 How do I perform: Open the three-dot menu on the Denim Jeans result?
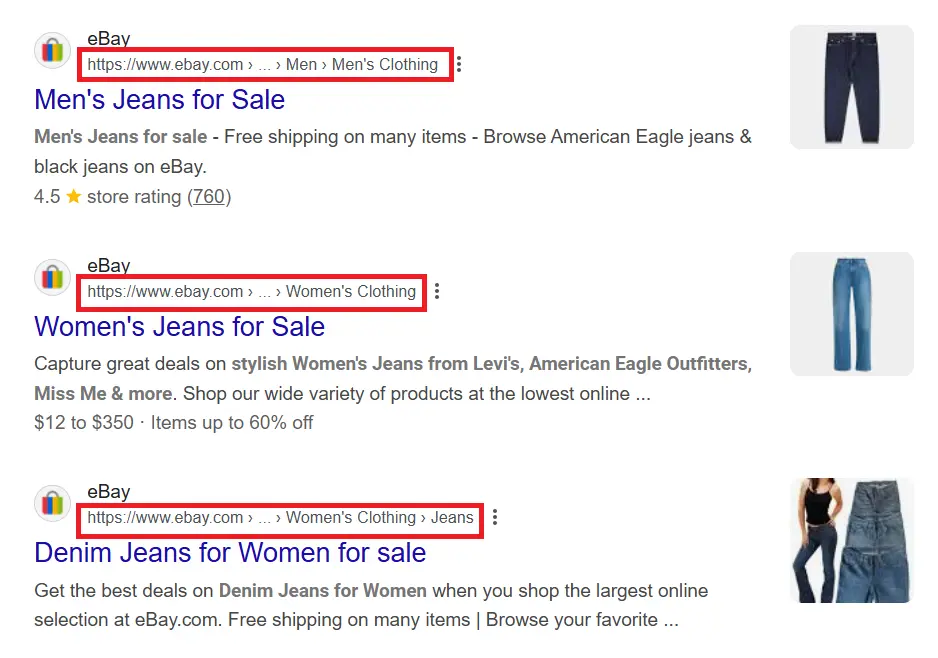[495, 517]
